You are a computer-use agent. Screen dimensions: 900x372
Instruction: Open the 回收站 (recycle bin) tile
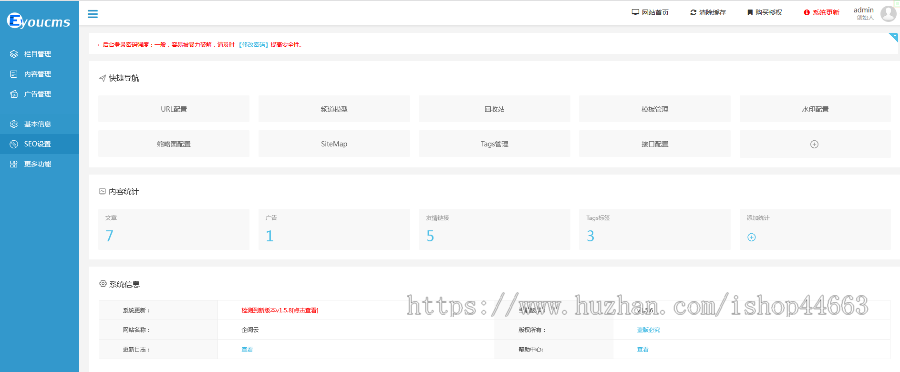pyautogui.click(x=494, y=108)
